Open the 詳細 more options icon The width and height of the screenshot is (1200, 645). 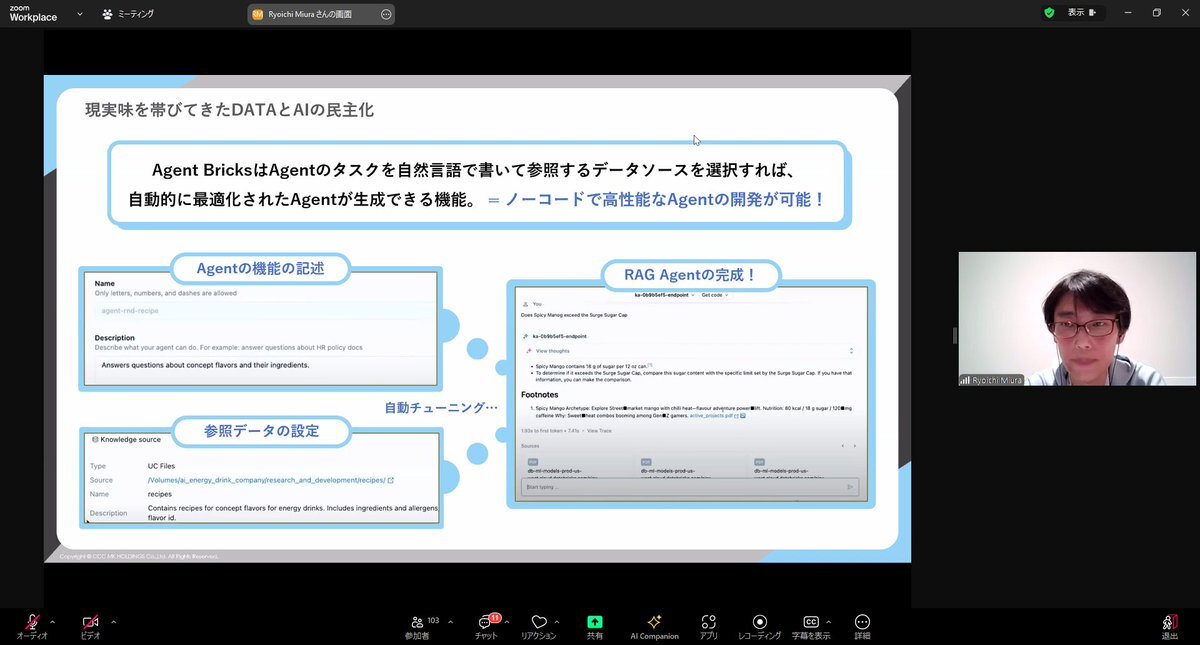(x=862, y=622)
